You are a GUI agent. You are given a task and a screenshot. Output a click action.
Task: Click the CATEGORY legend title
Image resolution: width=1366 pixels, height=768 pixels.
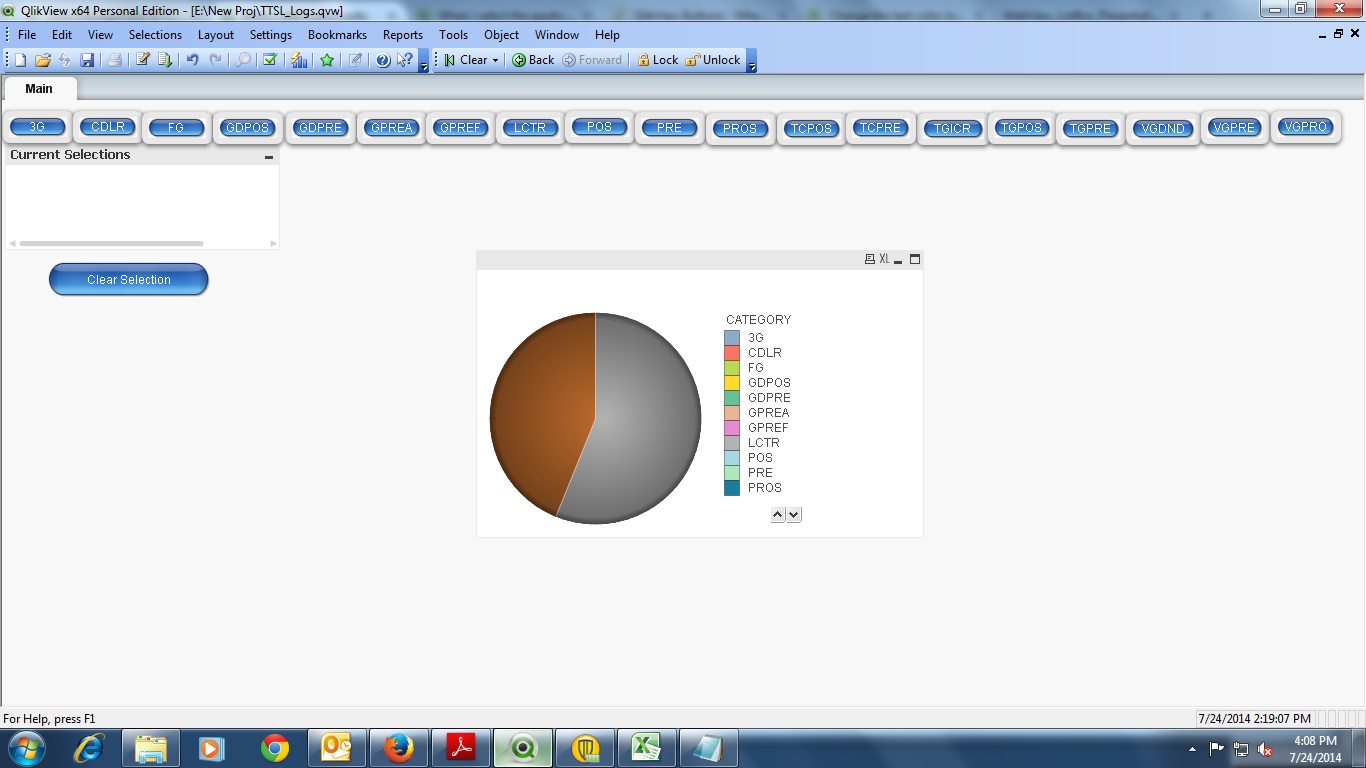(758, 320)
